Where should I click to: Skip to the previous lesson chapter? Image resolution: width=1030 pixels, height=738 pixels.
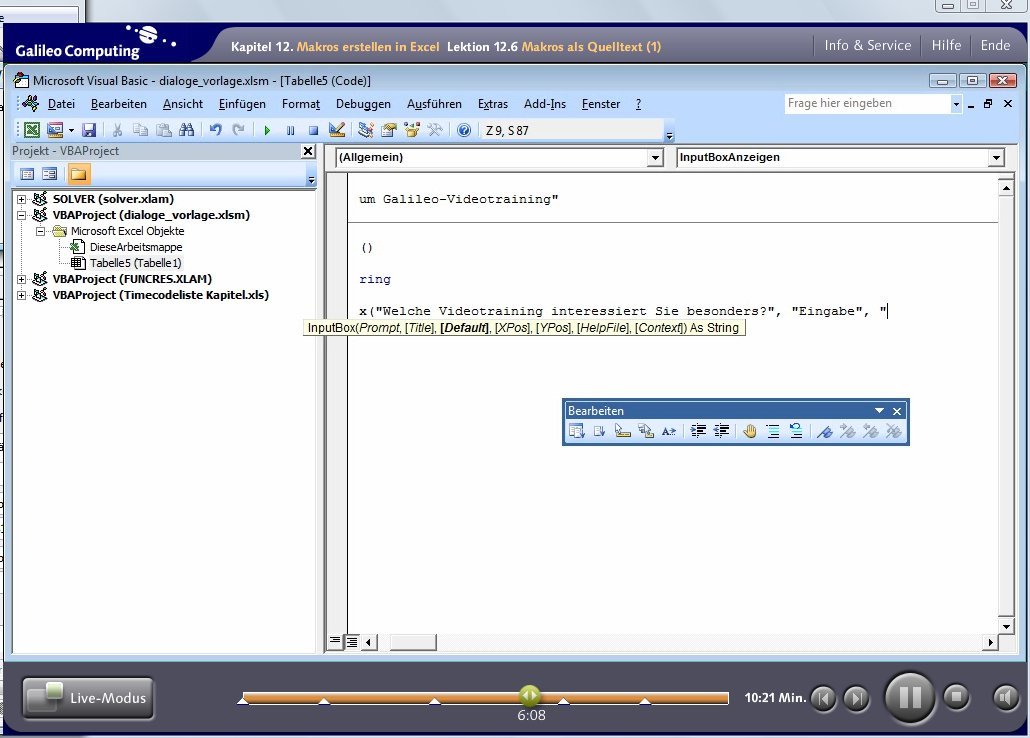[x=823, y=698]
